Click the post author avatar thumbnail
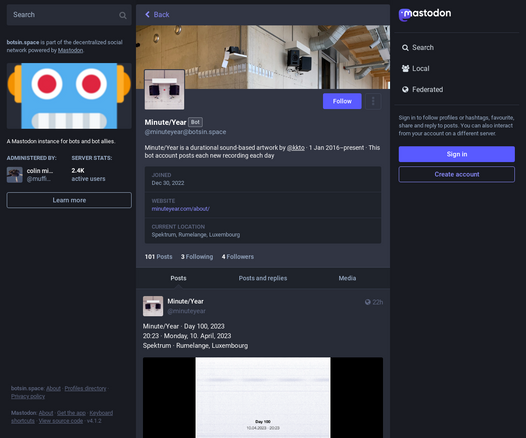Viewport: 526px width, 438px height. [153, 306]
